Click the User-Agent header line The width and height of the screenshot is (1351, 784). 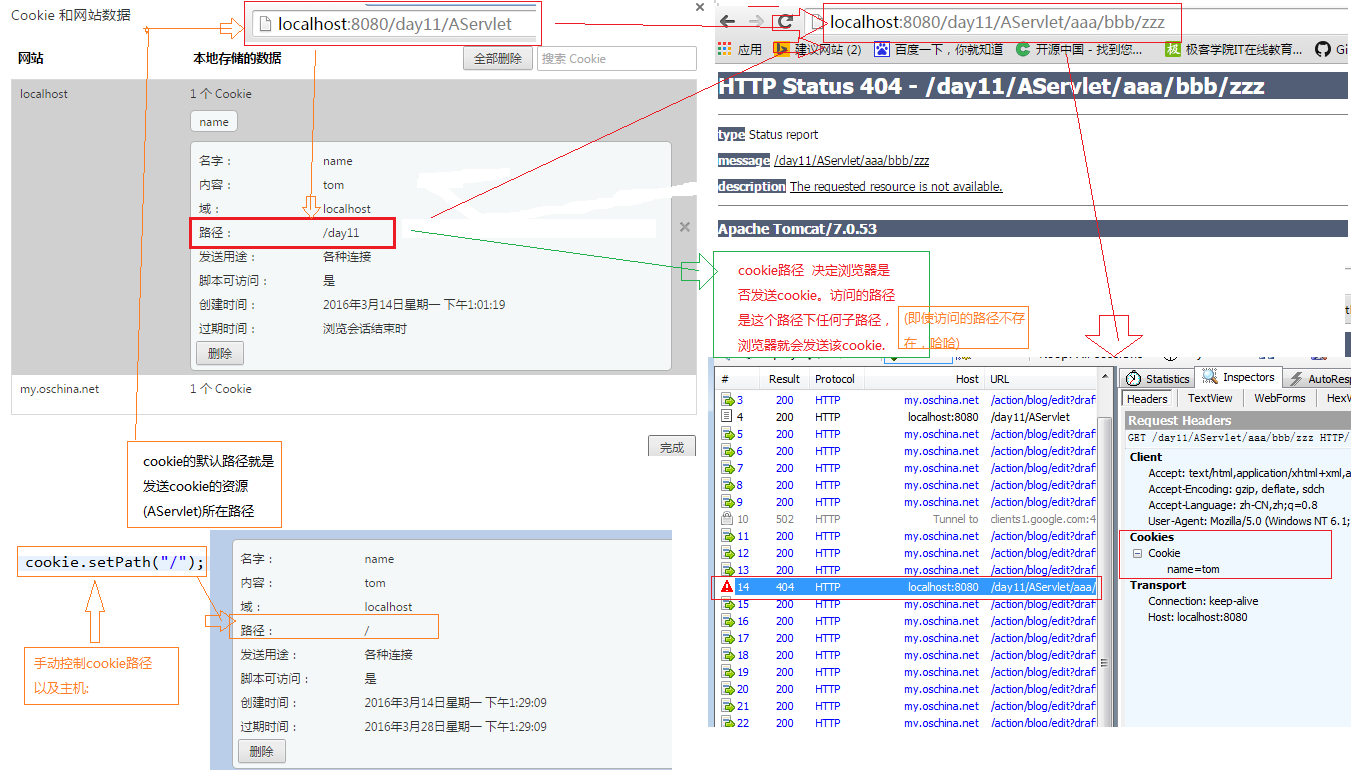[x=1249, y=521]
